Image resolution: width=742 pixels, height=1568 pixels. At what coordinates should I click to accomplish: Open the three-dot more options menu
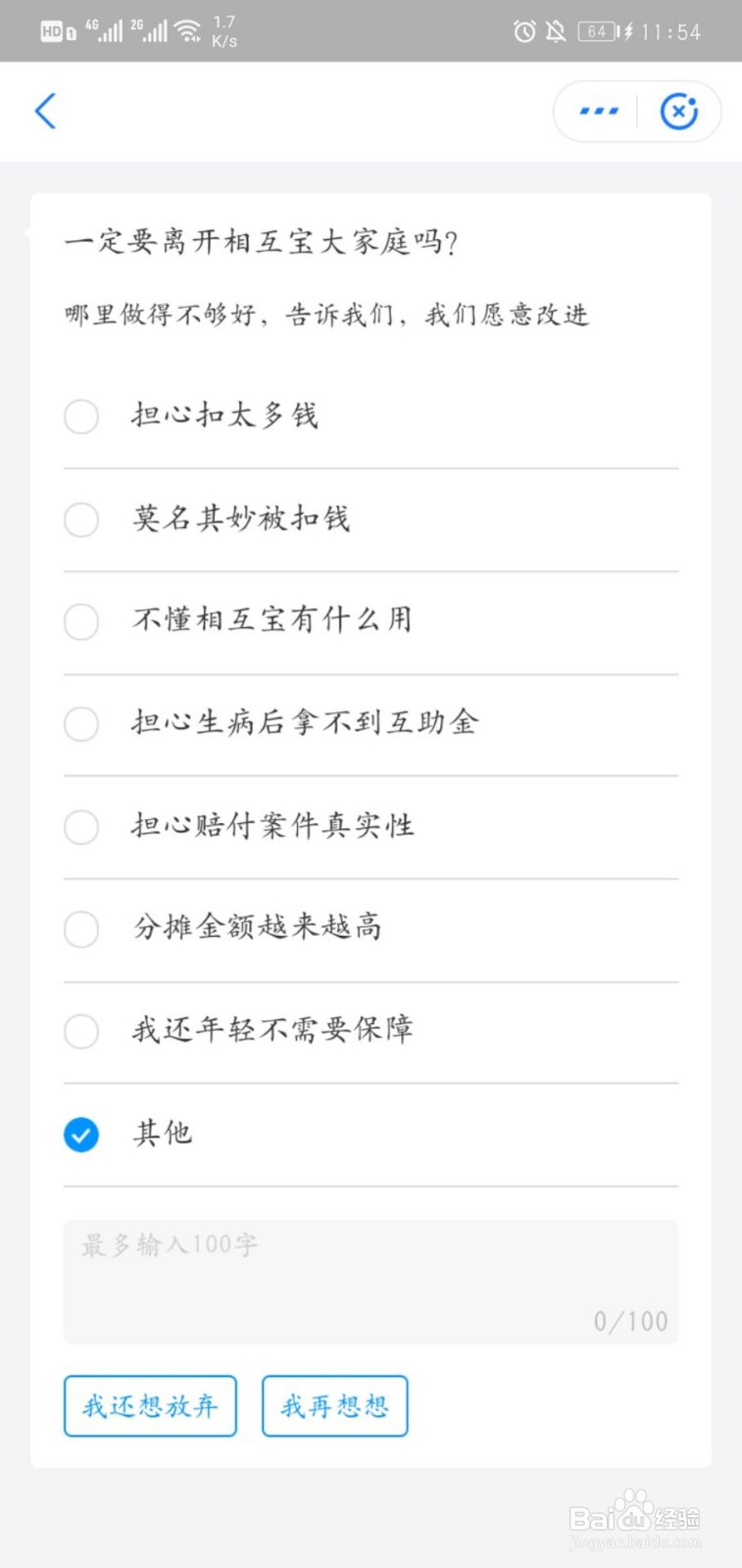[x=599, y=112]
